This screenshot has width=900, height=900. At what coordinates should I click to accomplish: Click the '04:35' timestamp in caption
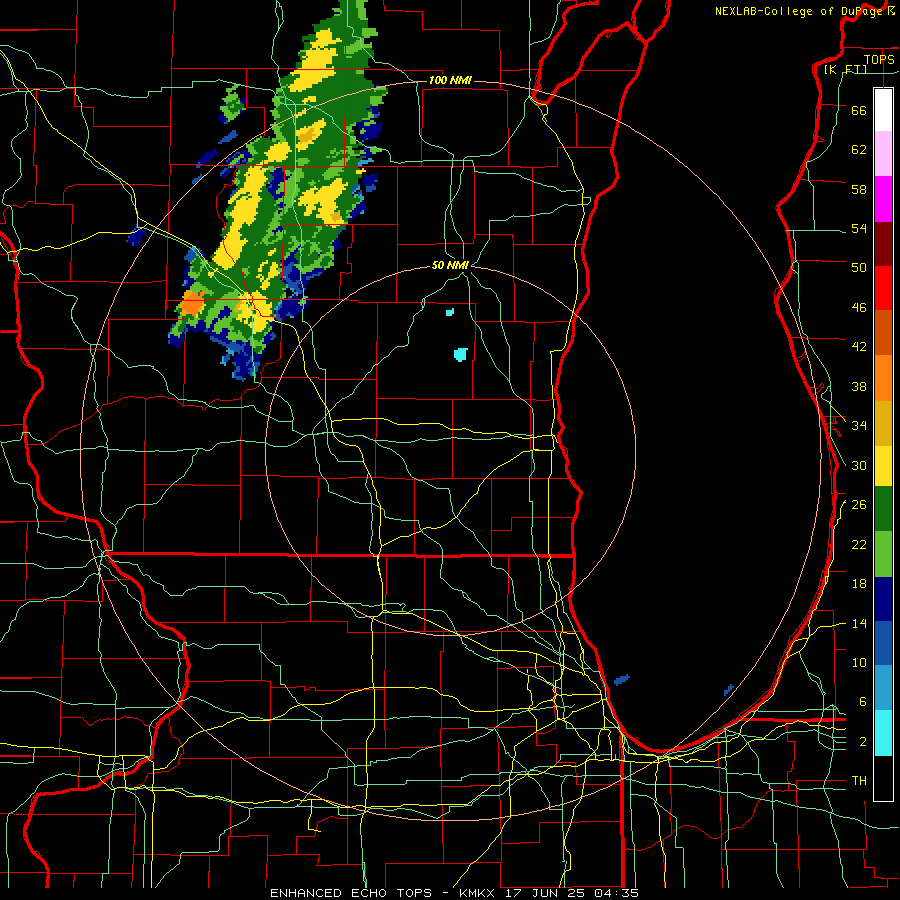tap(617, 893)
